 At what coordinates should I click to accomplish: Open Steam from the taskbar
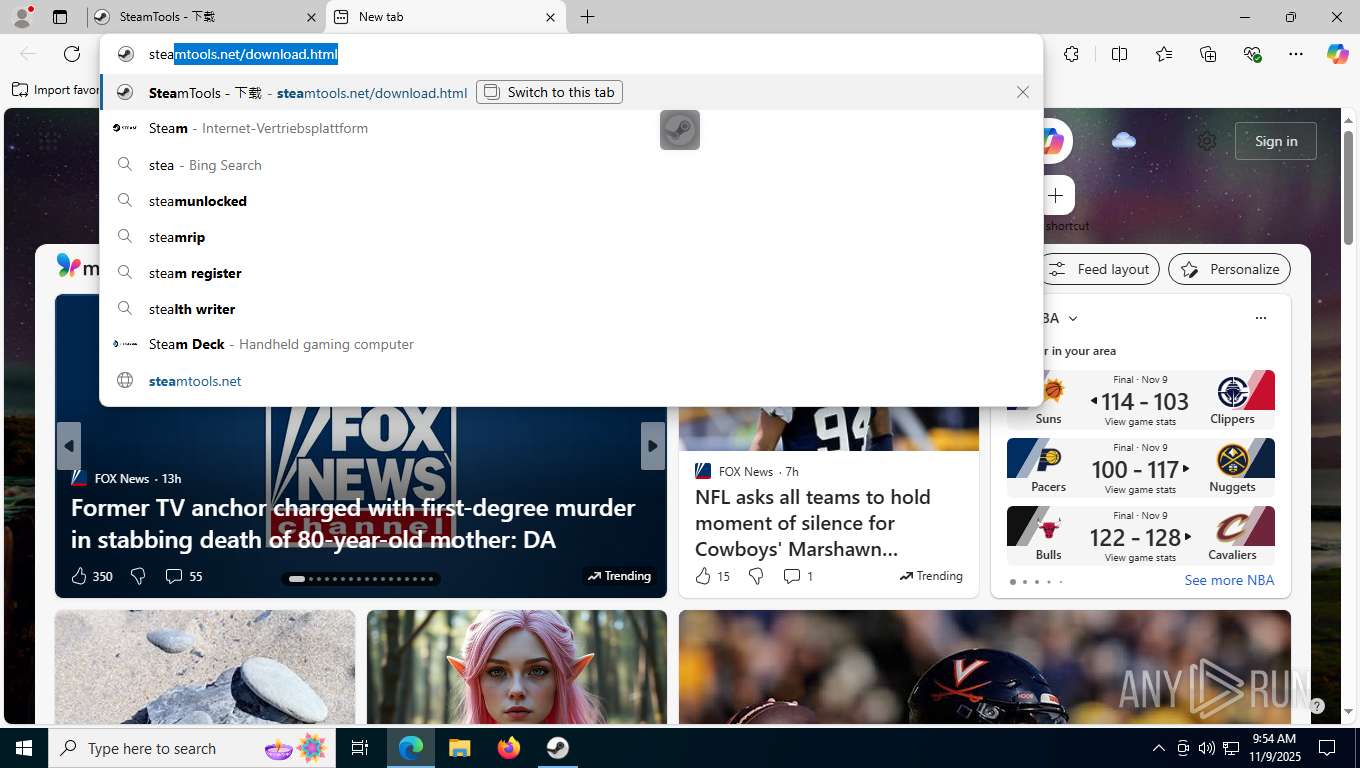(x=558, y=748)
